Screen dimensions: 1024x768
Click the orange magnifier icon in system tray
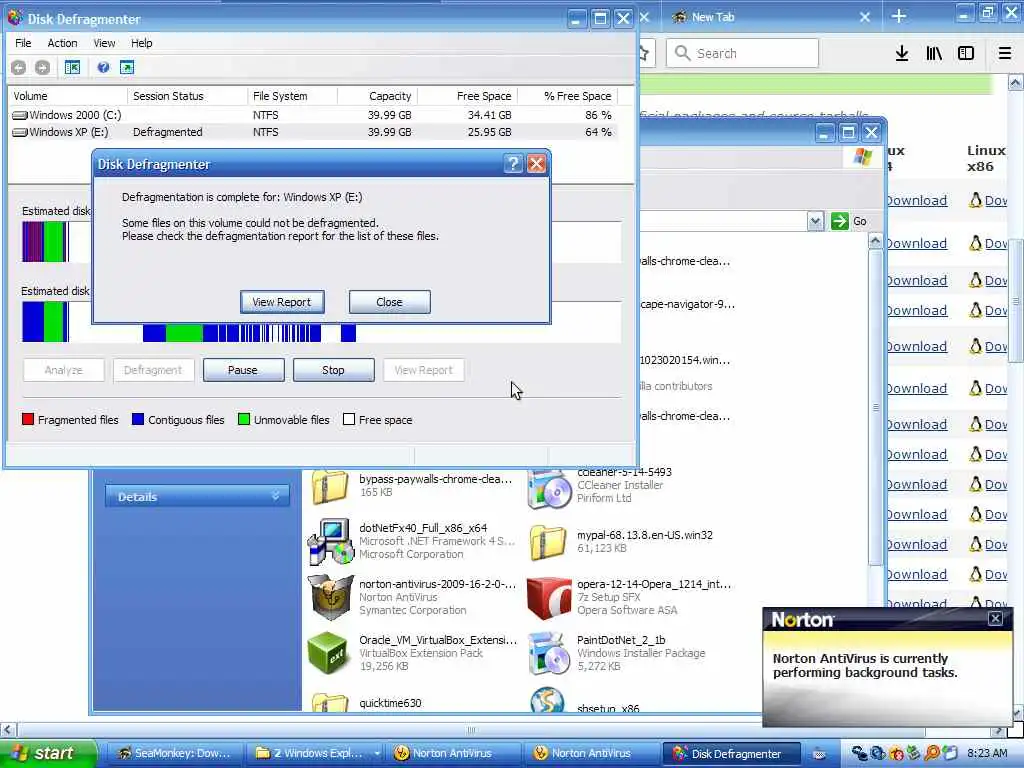coord(931,753)
